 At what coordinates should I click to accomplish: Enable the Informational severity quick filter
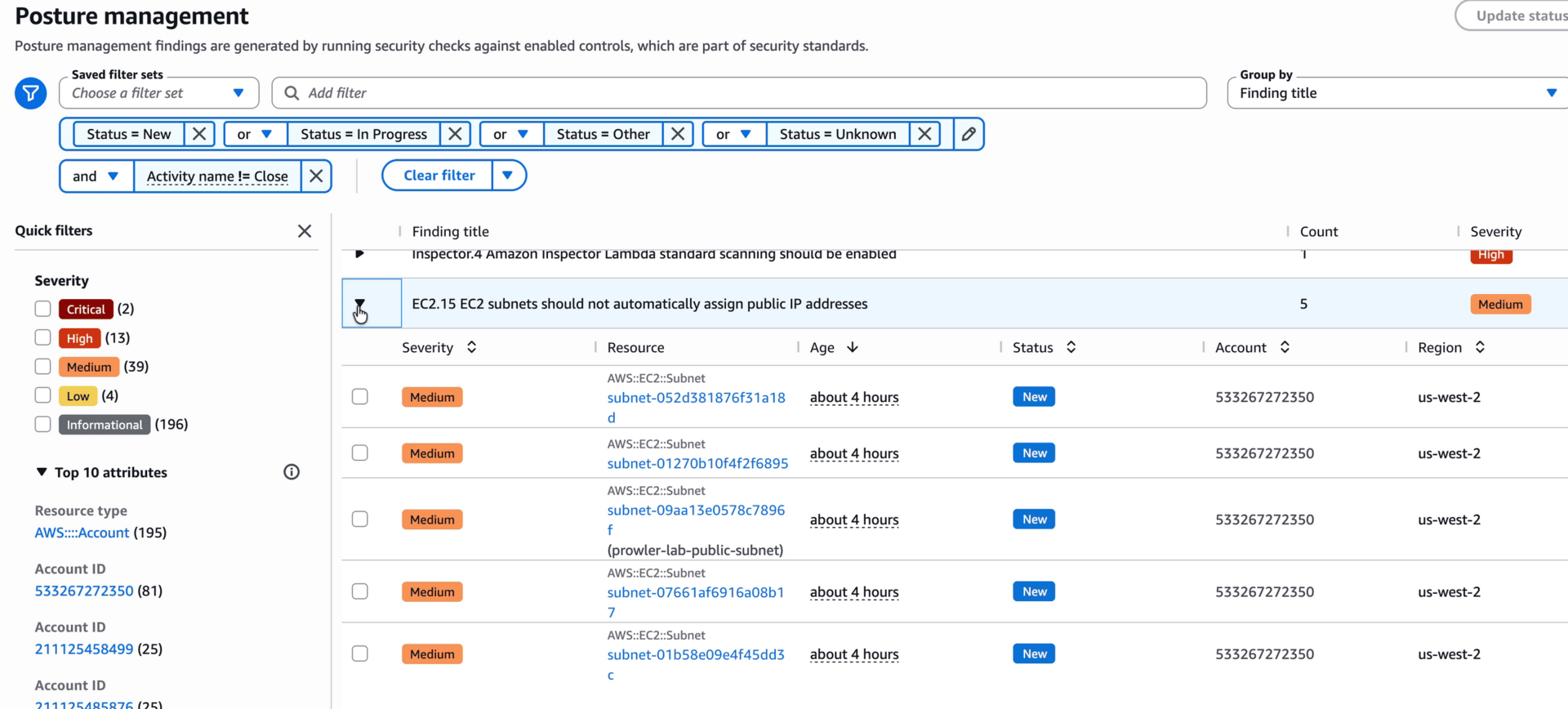(x=43, y=425)
